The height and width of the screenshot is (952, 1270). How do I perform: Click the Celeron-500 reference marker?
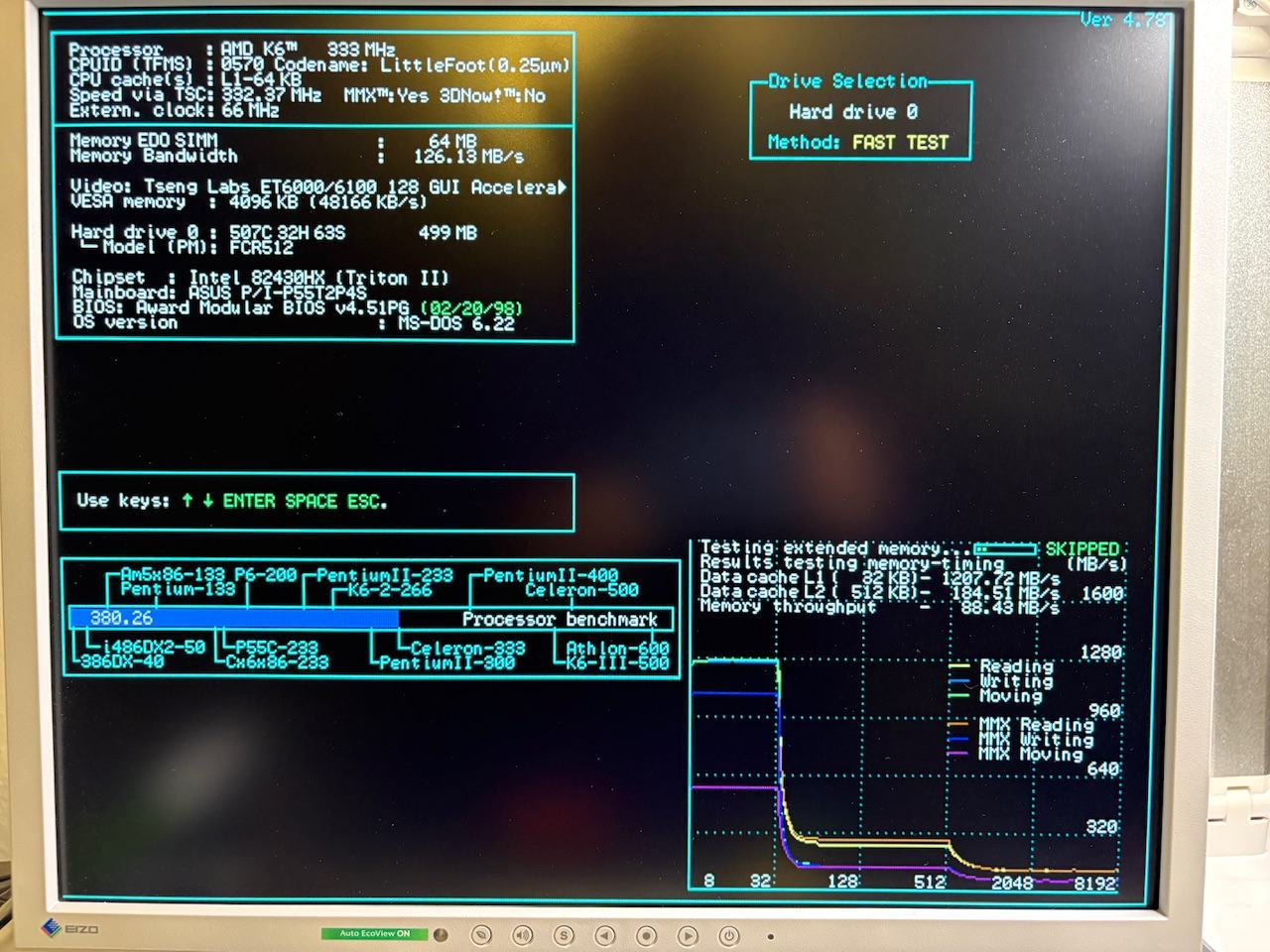pos(581,590)
